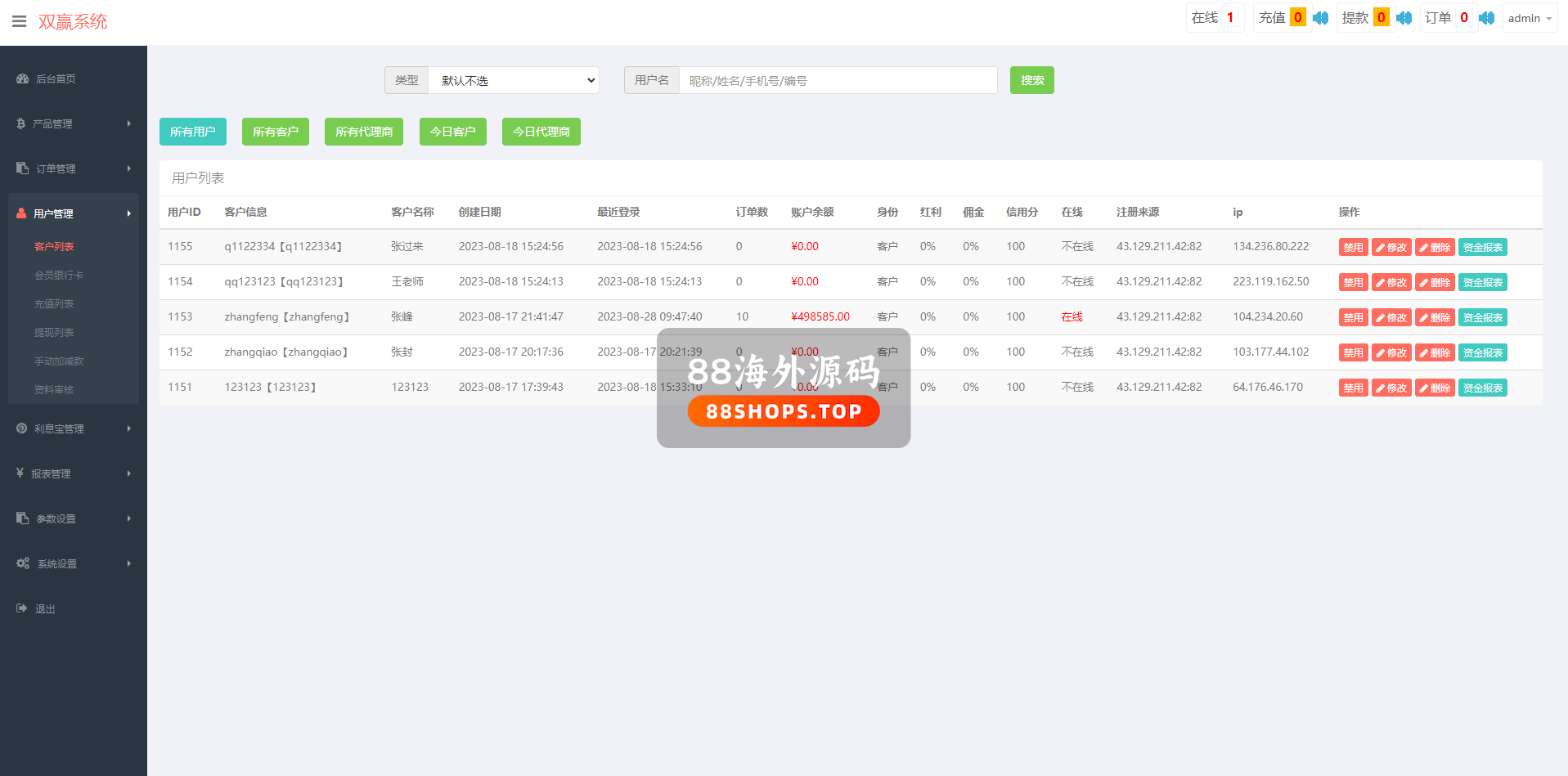Open 充值列表 submenu item
Screen dimensions: 1568x776
tap(54, 303)
